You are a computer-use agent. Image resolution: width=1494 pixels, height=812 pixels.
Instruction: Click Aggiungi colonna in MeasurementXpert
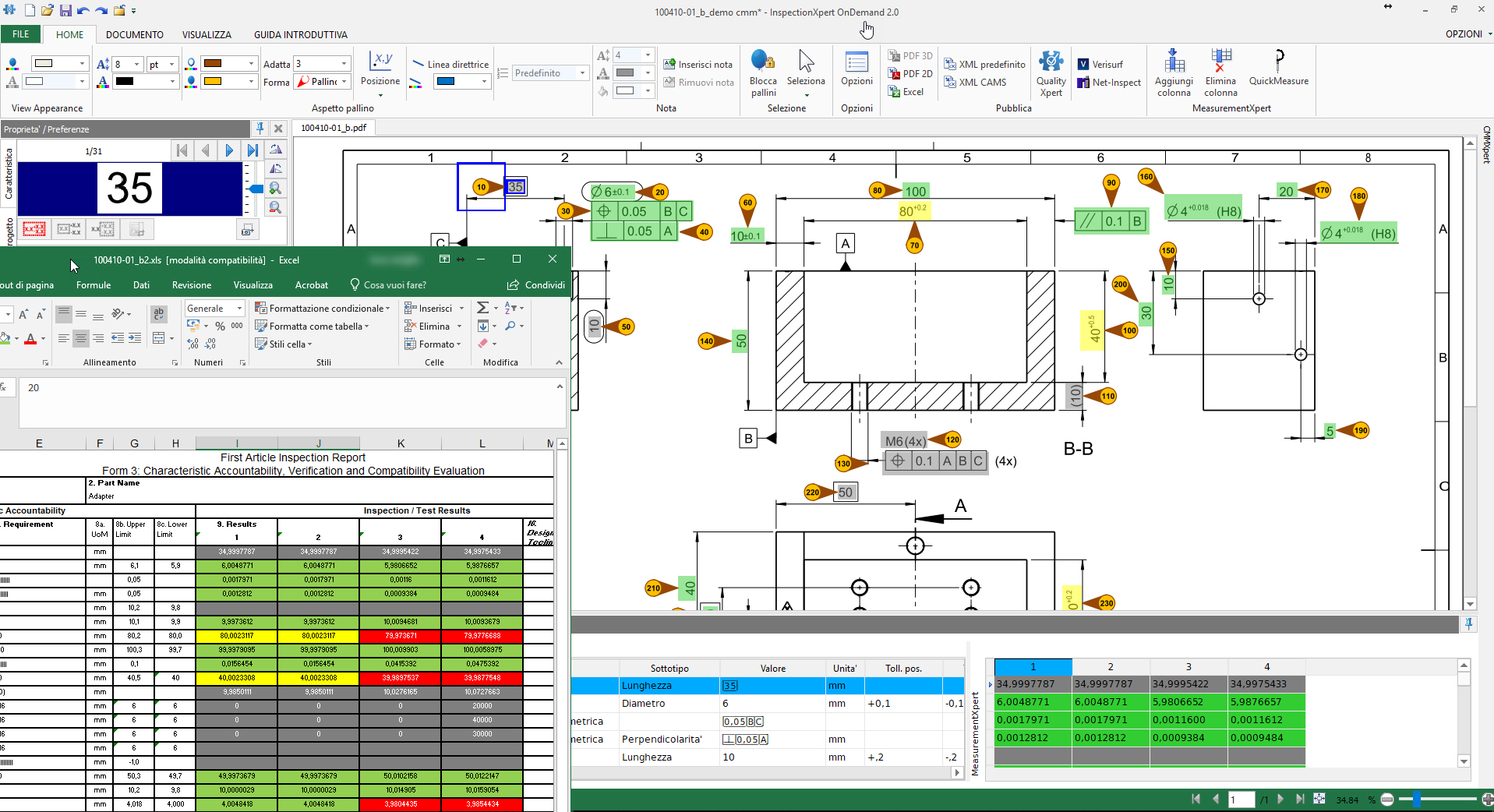point(1174,62)
